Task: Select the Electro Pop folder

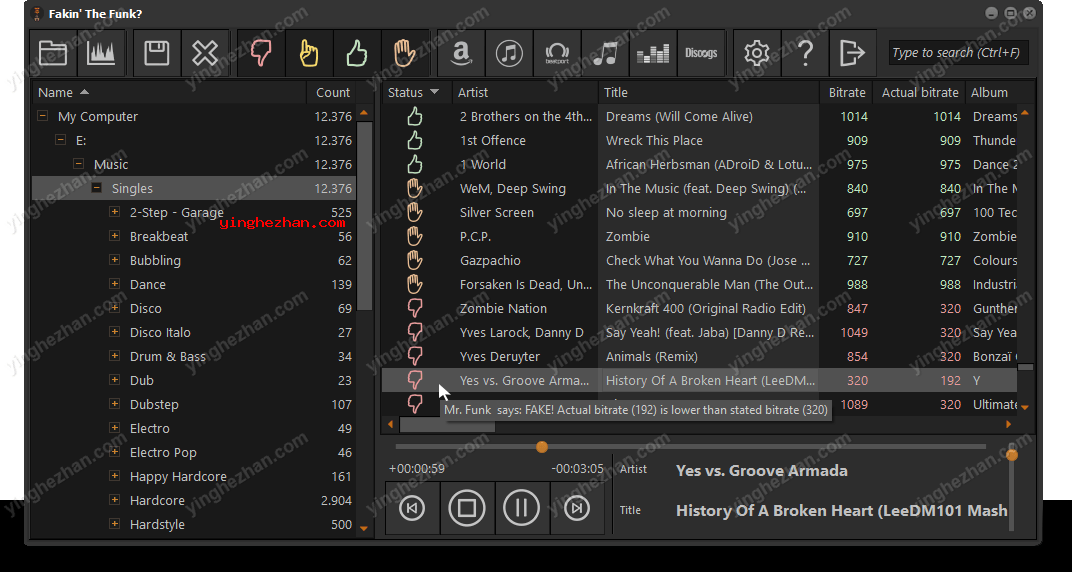Action: (163, 452)
